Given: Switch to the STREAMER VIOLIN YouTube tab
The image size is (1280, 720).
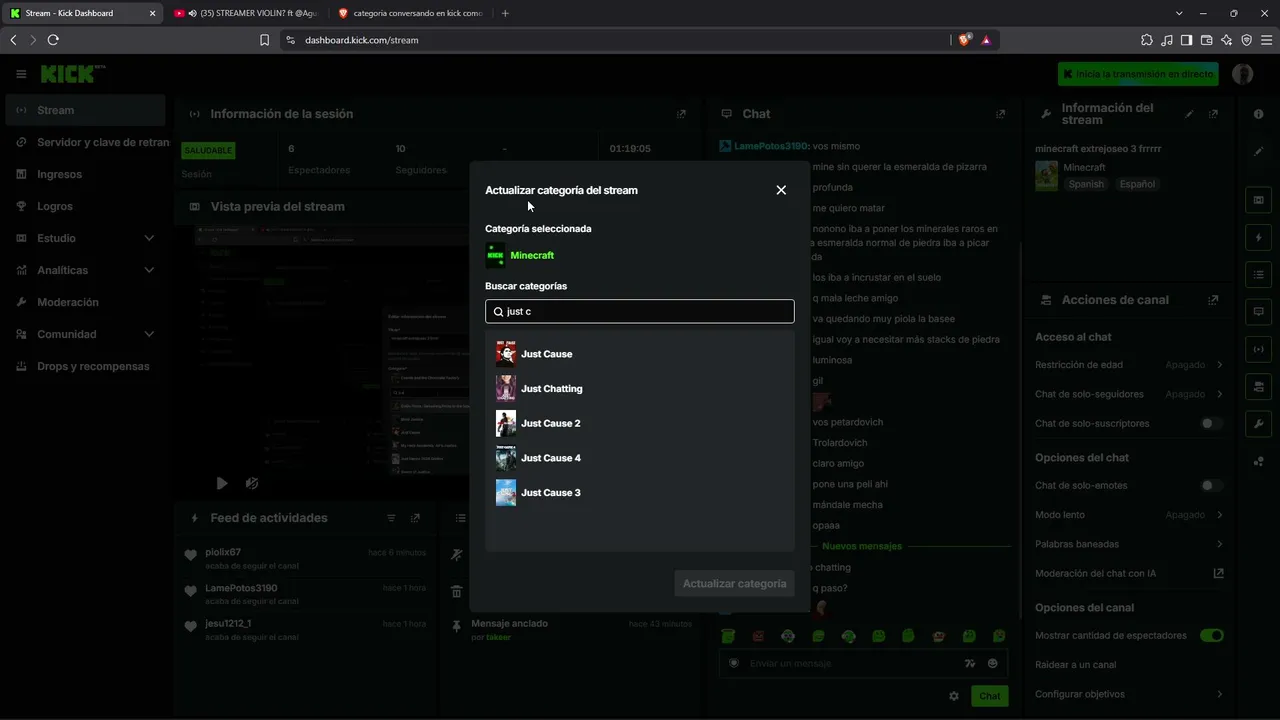Looking at the screenshot, I should coord(245,13).
